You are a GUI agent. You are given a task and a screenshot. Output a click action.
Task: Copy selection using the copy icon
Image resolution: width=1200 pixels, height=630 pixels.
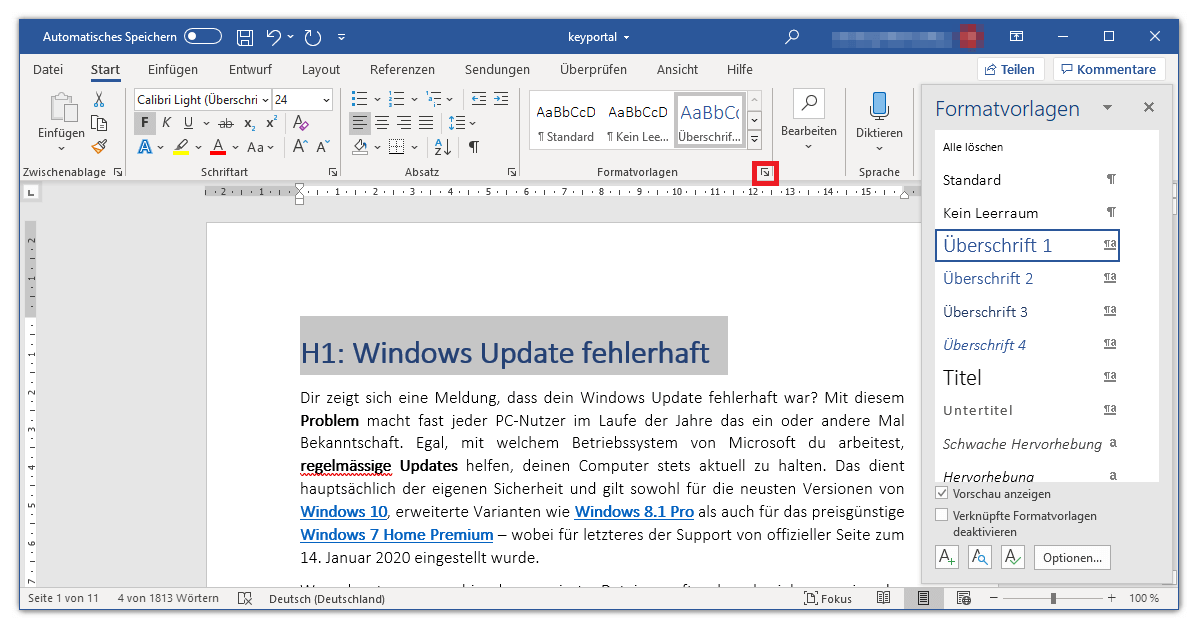click(99, 123)
